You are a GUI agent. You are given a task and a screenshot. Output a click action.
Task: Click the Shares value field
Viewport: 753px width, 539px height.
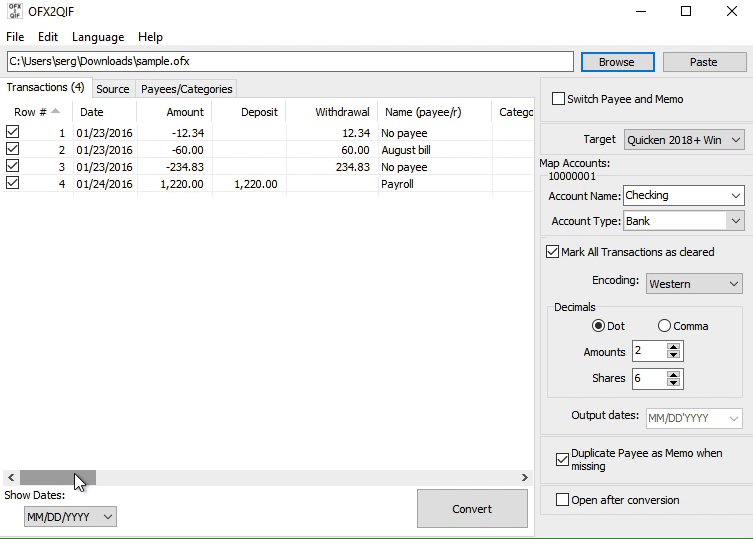click(650, 379)
